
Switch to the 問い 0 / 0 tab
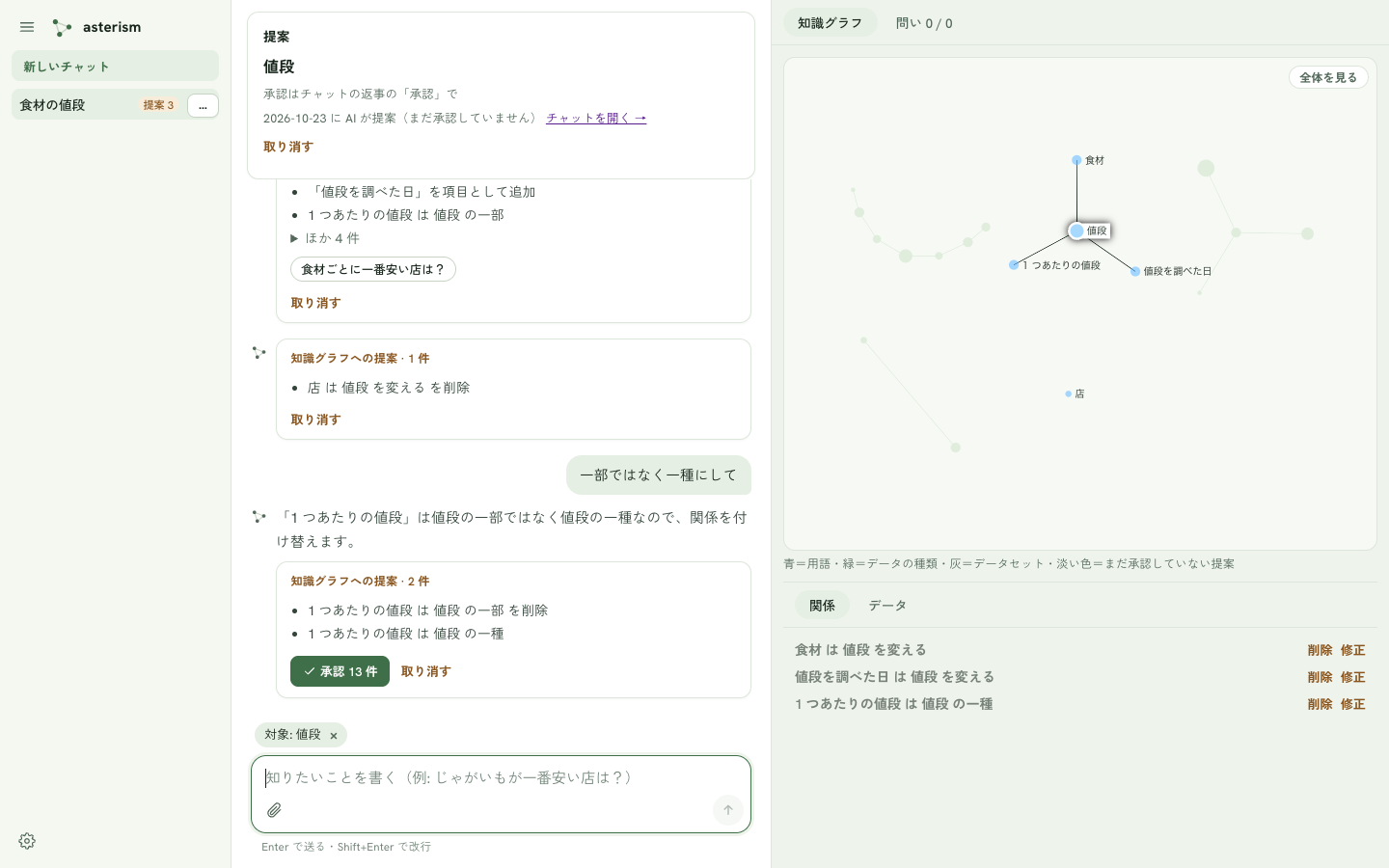click(924, 23)
